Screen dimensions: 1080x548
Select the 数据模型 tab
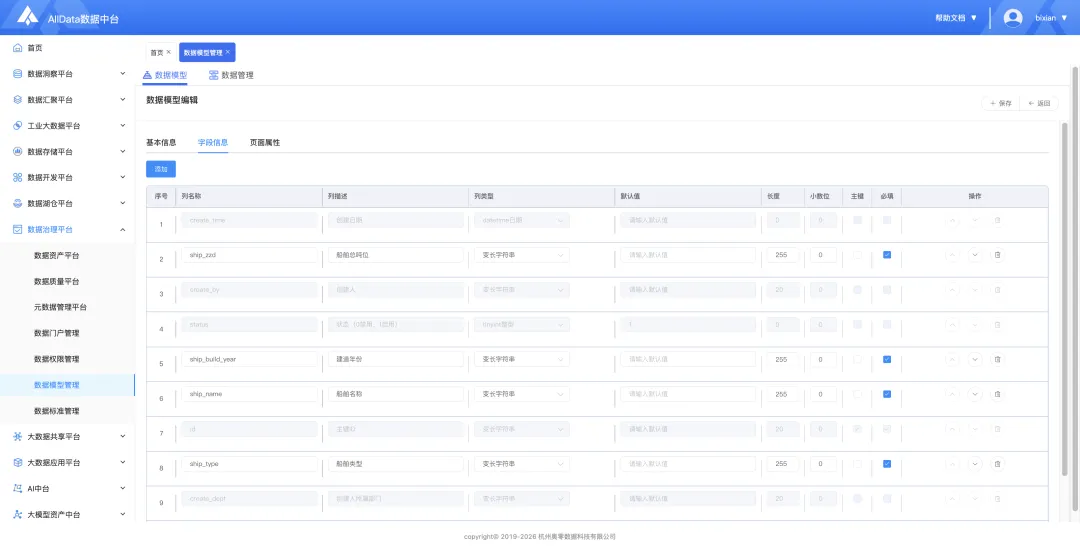coord(165,75)
